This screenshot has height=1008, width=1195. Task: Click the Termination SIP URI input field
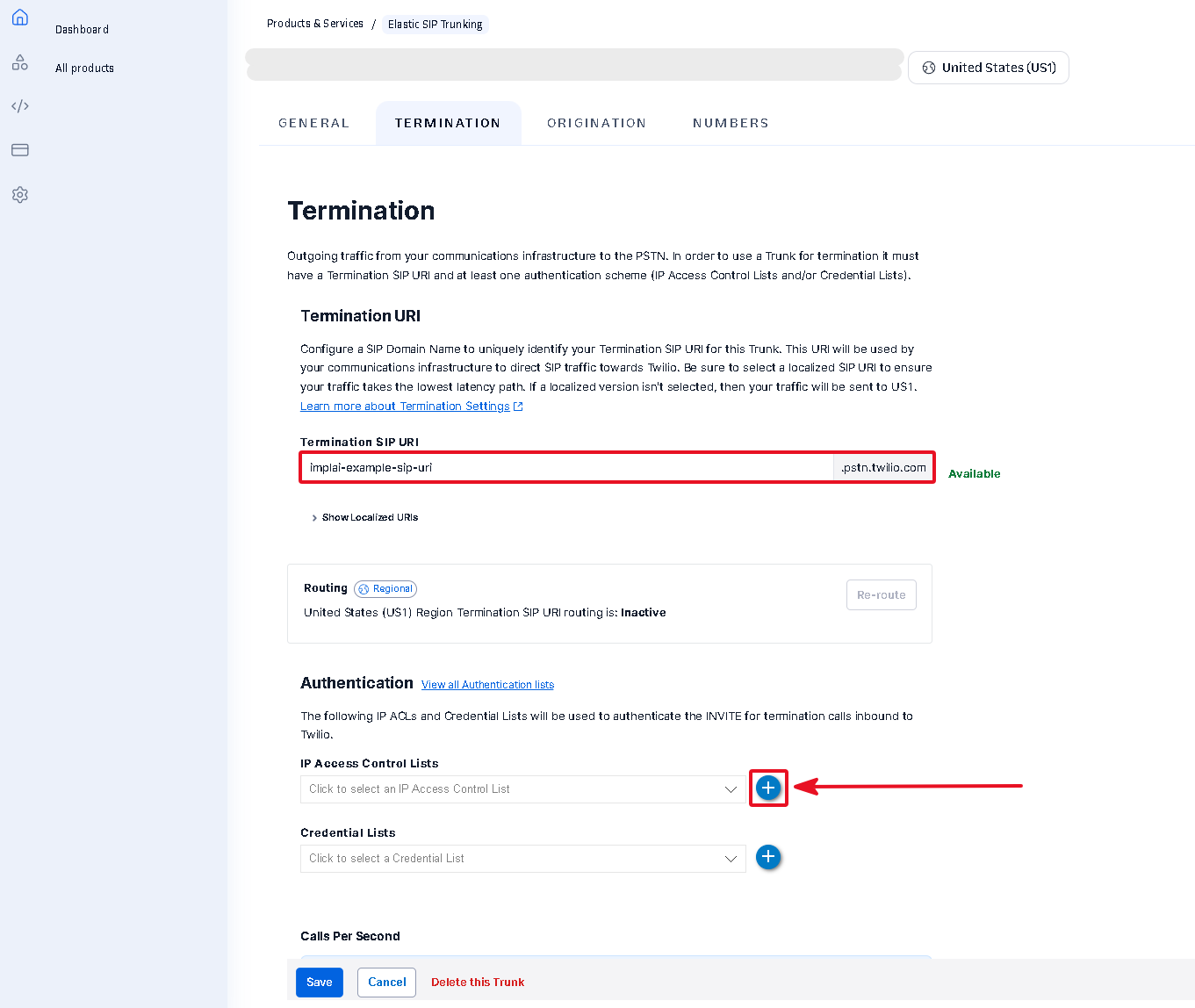click(567, 467)
